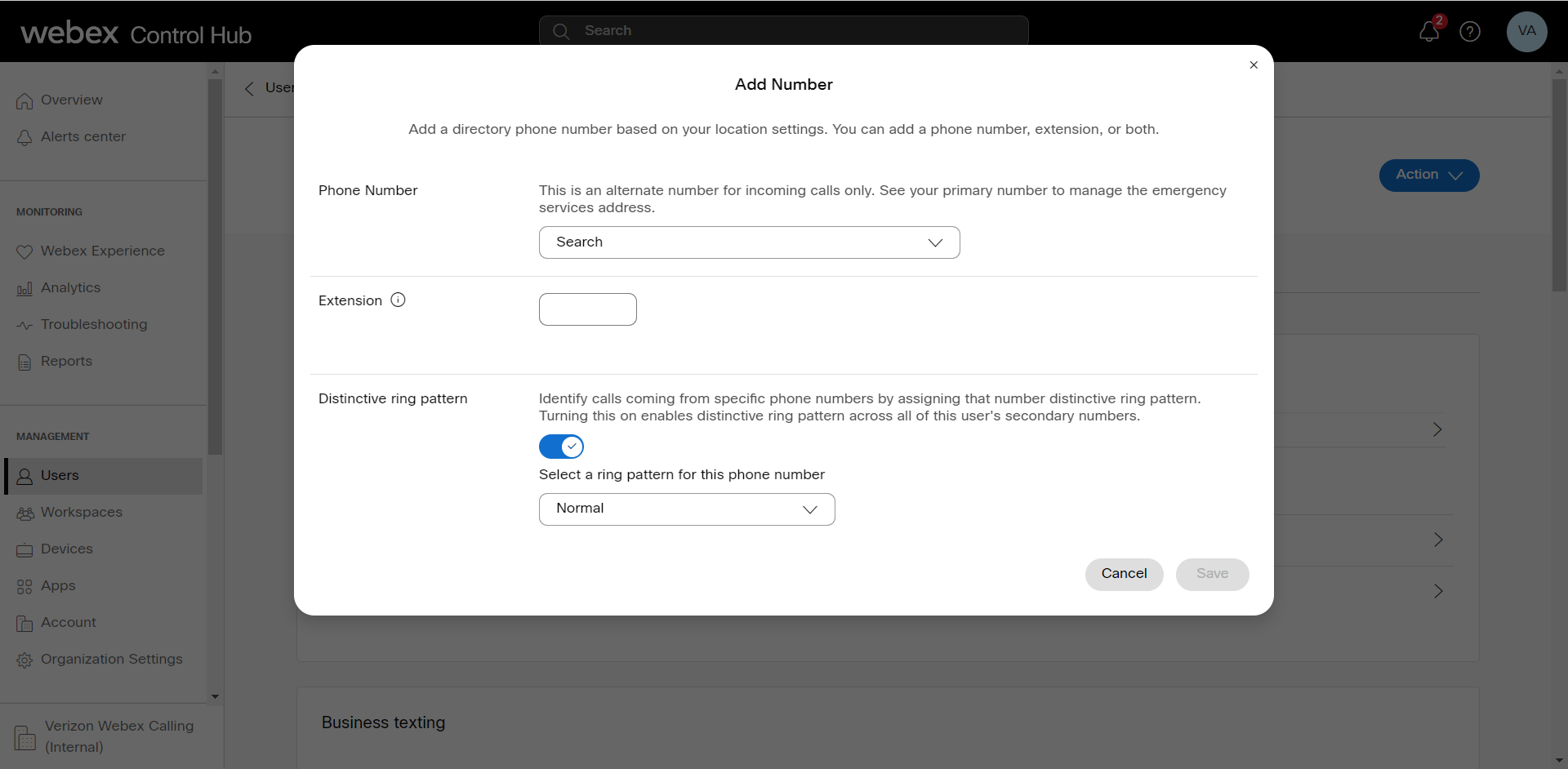Image resolution: width=1568 pixels, height=769 pixels.
Task: Expand the Action dropdown
Action: 1429,175
